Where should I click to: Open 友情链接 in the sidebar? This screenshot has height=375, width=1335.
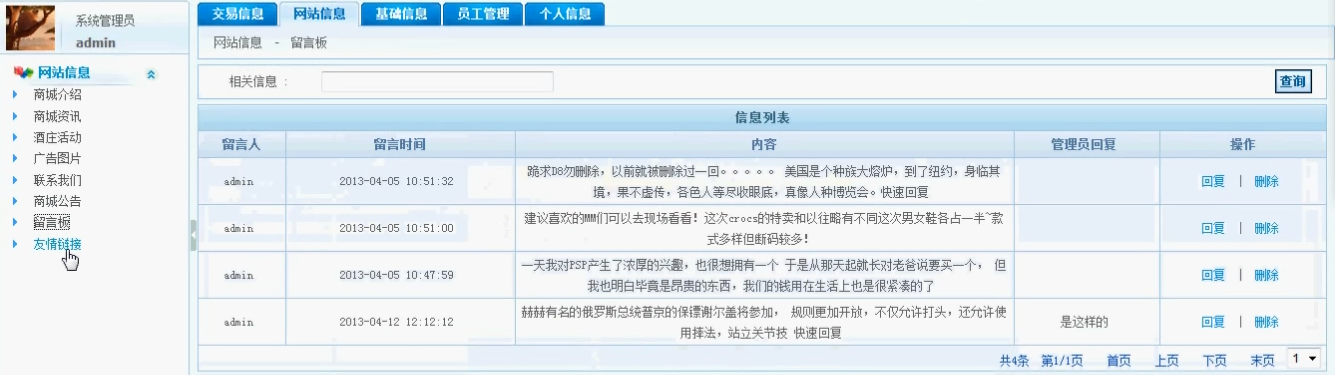57,244
